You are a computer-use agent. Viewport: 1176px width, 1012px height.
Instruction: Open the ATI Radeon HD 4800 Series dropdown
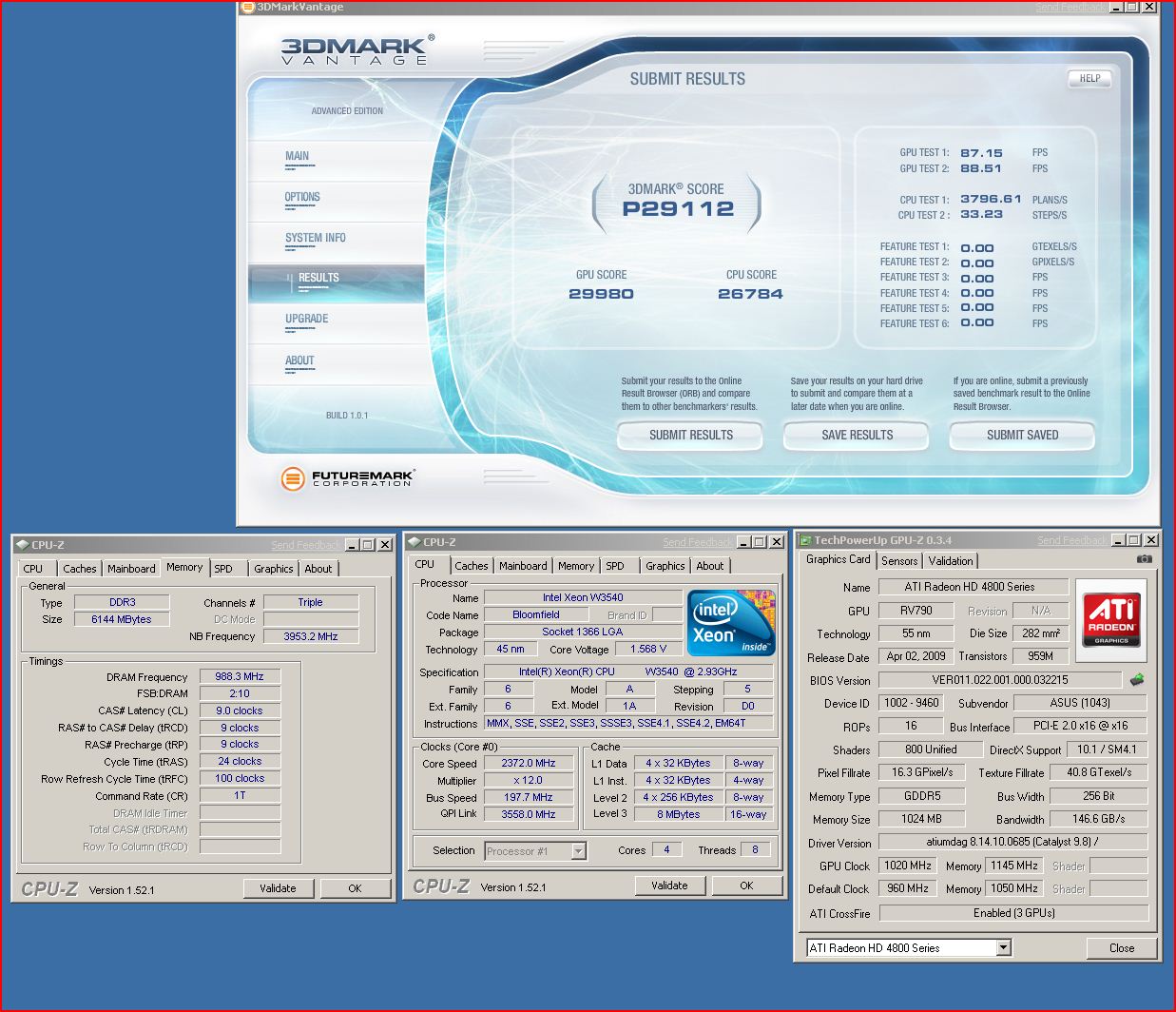(x=1003, y=947)
